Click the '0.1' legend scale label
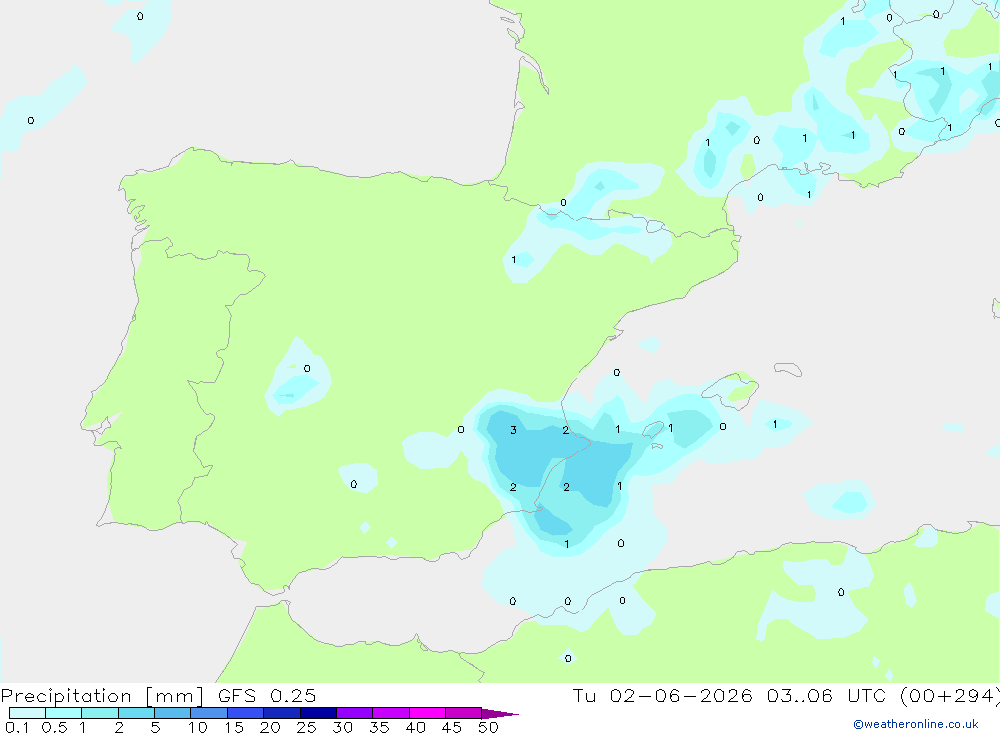Viewport: 1000px width, 733px height. pyautogui.click(x=17, y=727)
